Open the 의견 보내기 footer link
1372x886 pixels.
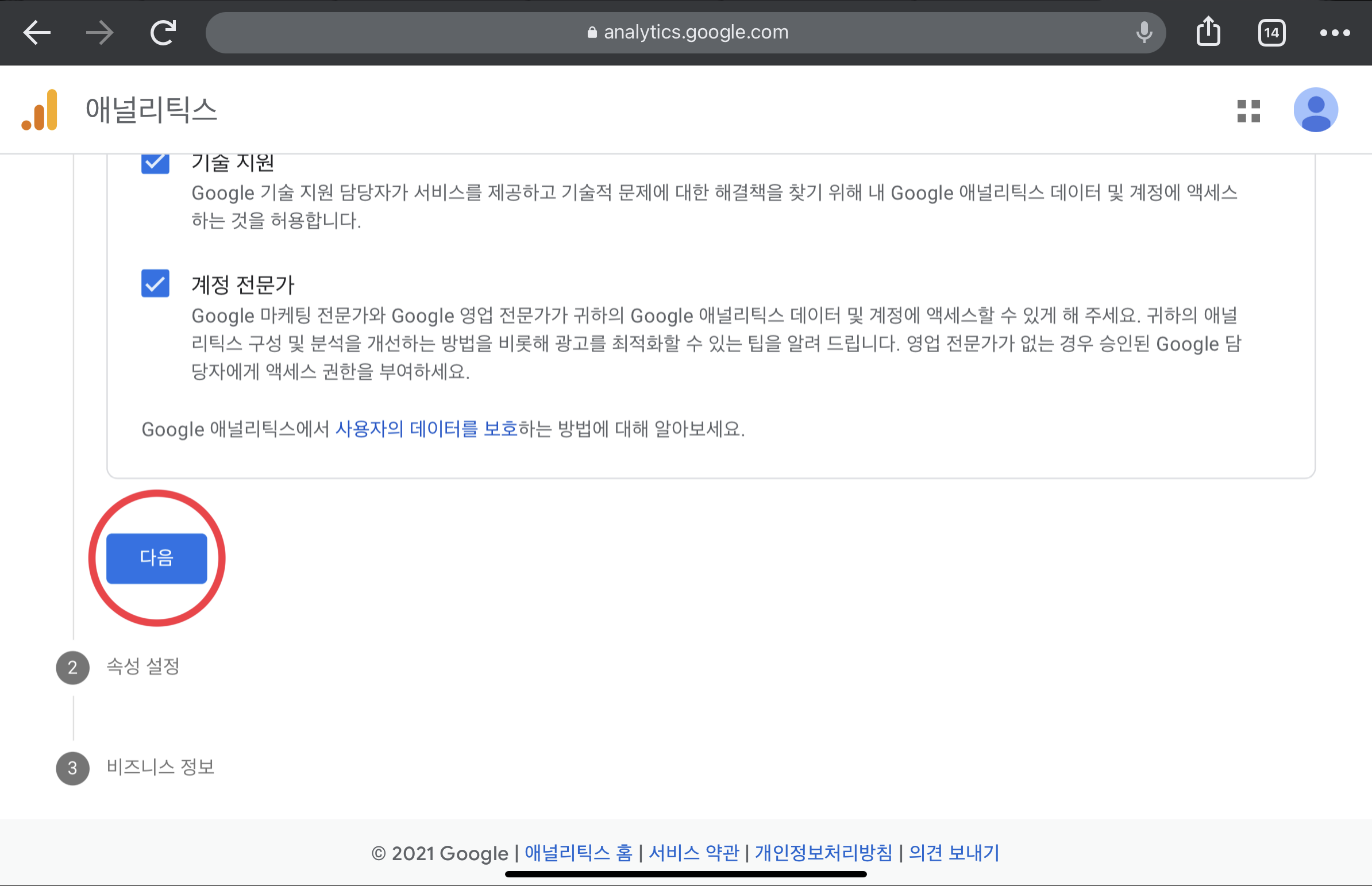click(954, 853)
